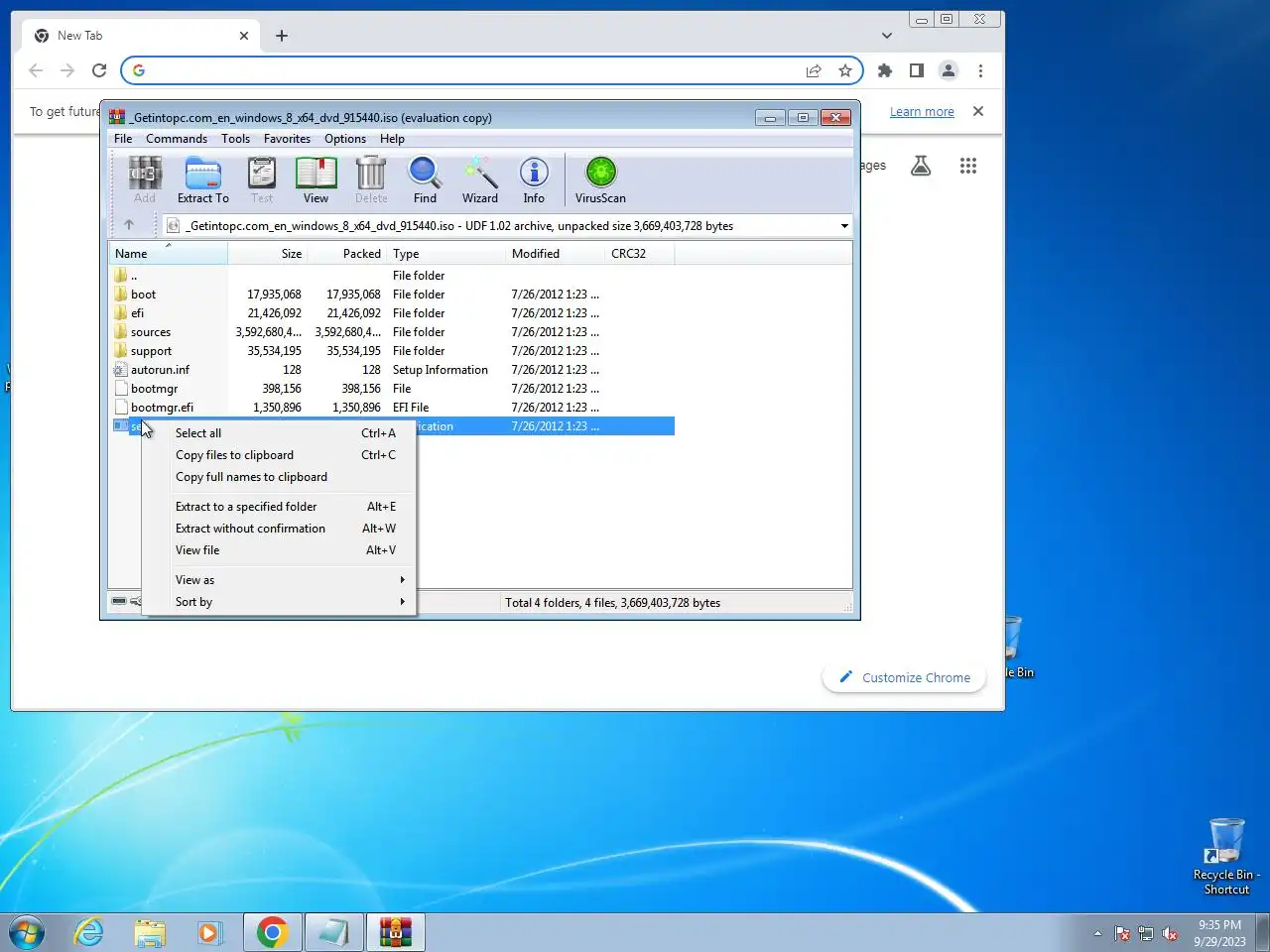Open the Tools menu
This screenshot has height=952, width=1270.
[235, 139]
